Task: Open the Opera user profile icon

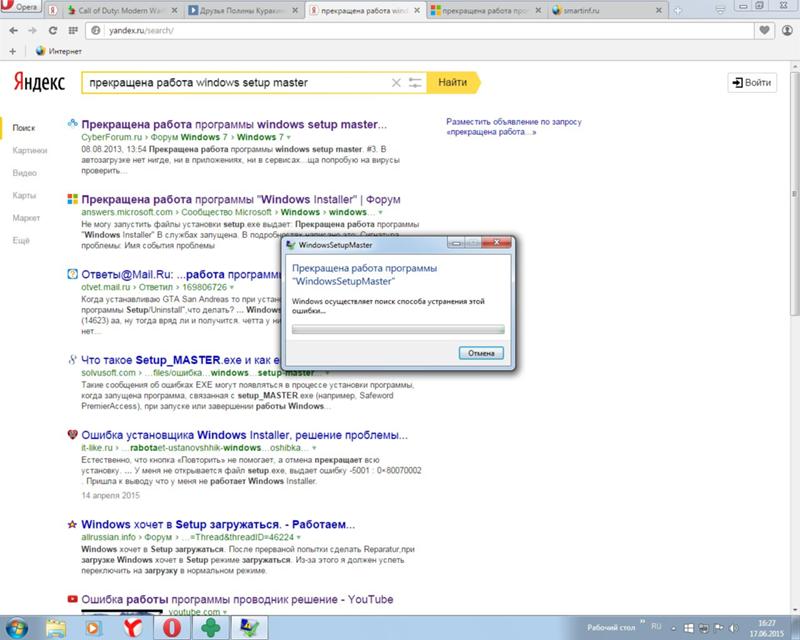Action: click(787, 31)
